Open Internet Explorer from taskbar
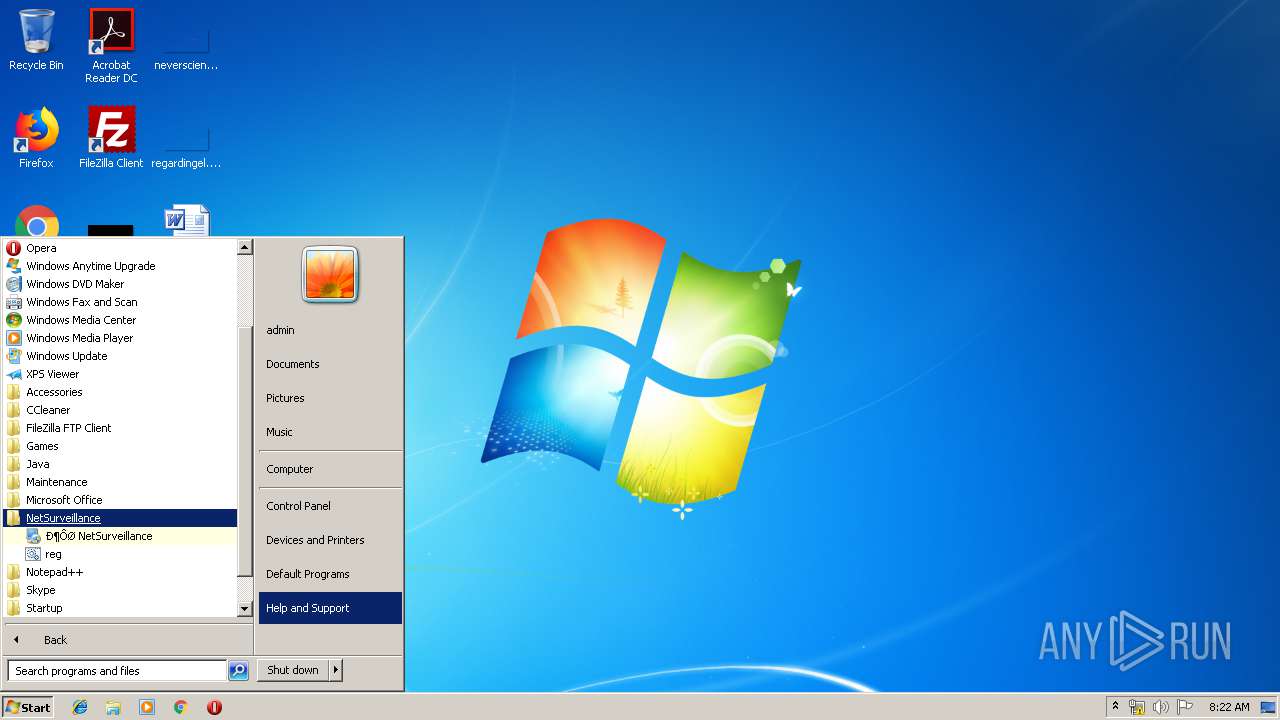The image size is (1280, 720). point(80,707)
